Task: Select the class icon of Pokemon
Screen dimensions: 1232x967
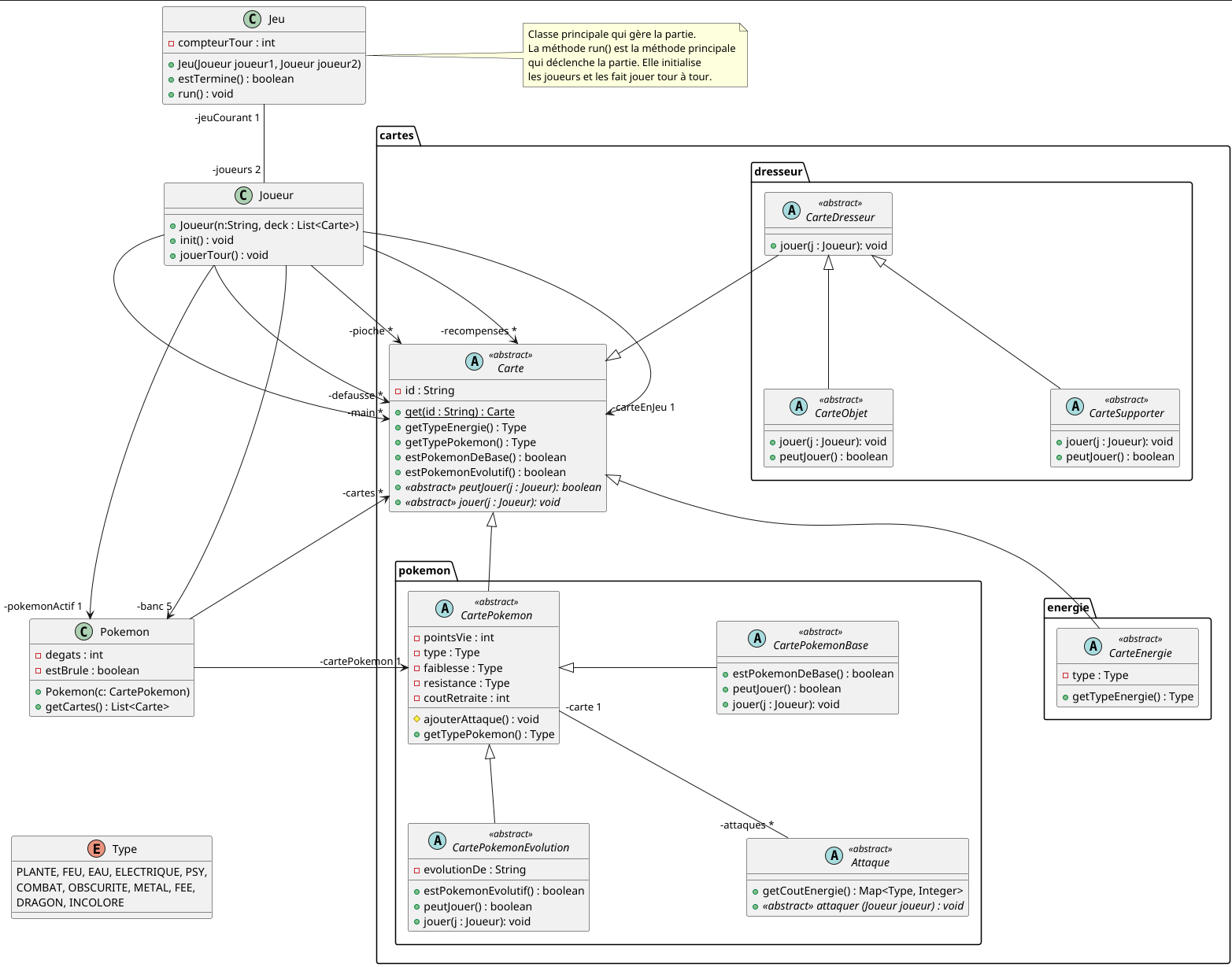Action: pyautogui.click(x=83, y=631)
